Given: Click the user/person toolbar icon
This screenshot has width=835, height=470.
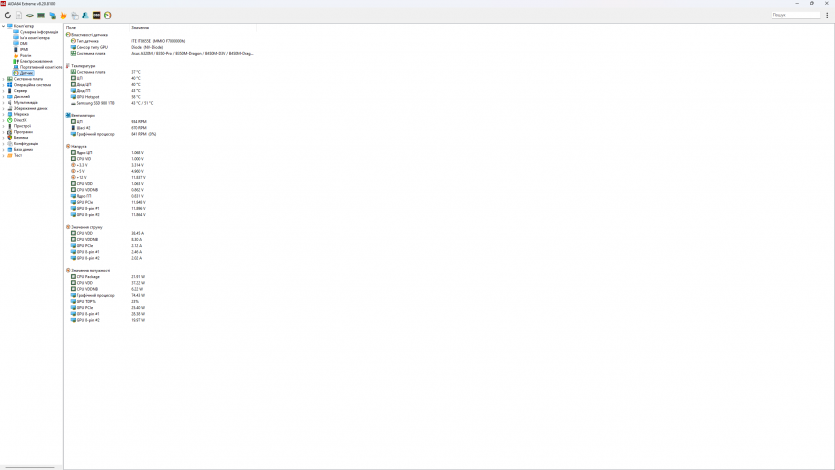Looking at the screenshot, I should (x=86, y=15).
